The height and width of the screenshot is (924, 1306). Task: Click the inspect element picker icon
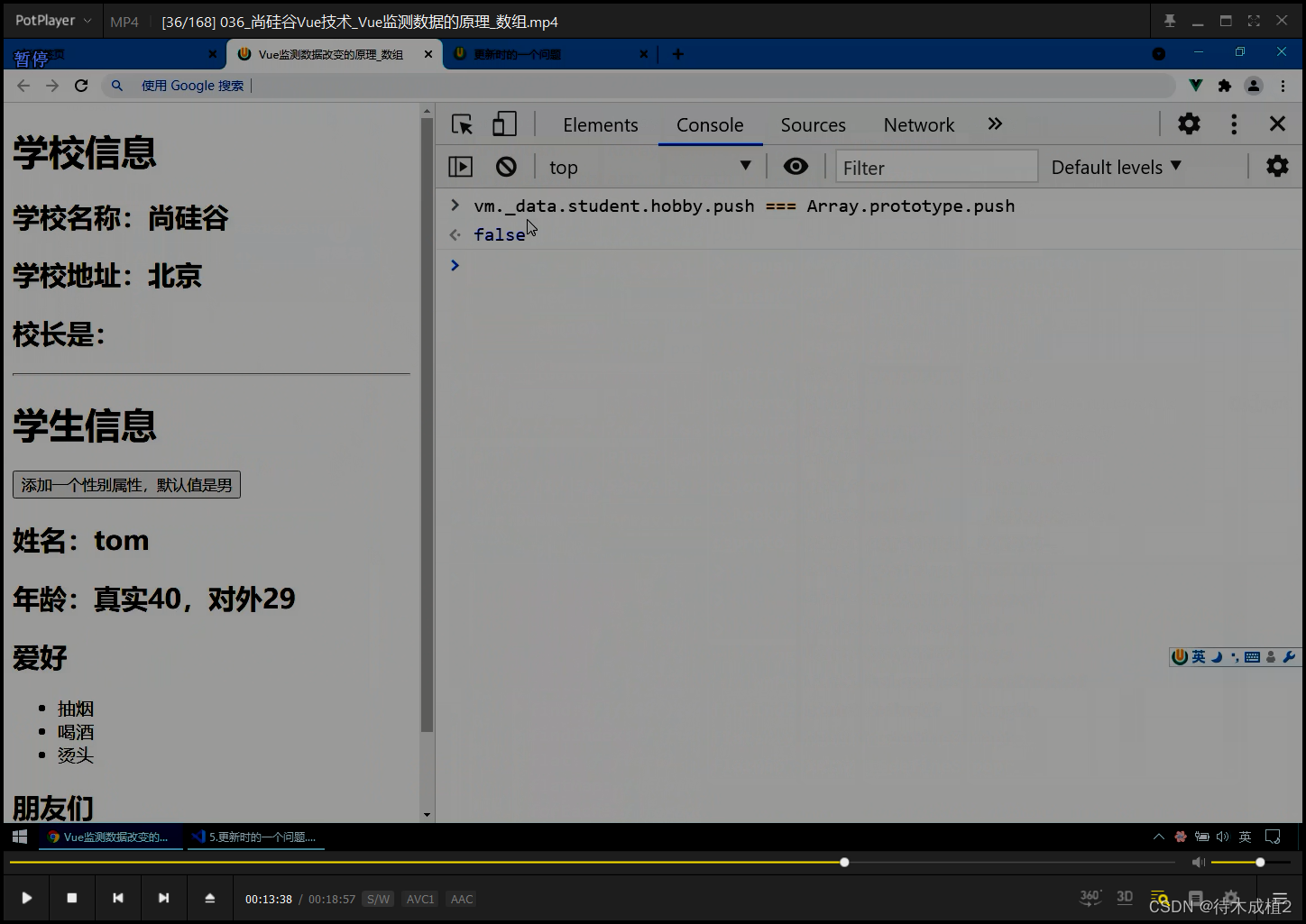click(x=462, y=124)
